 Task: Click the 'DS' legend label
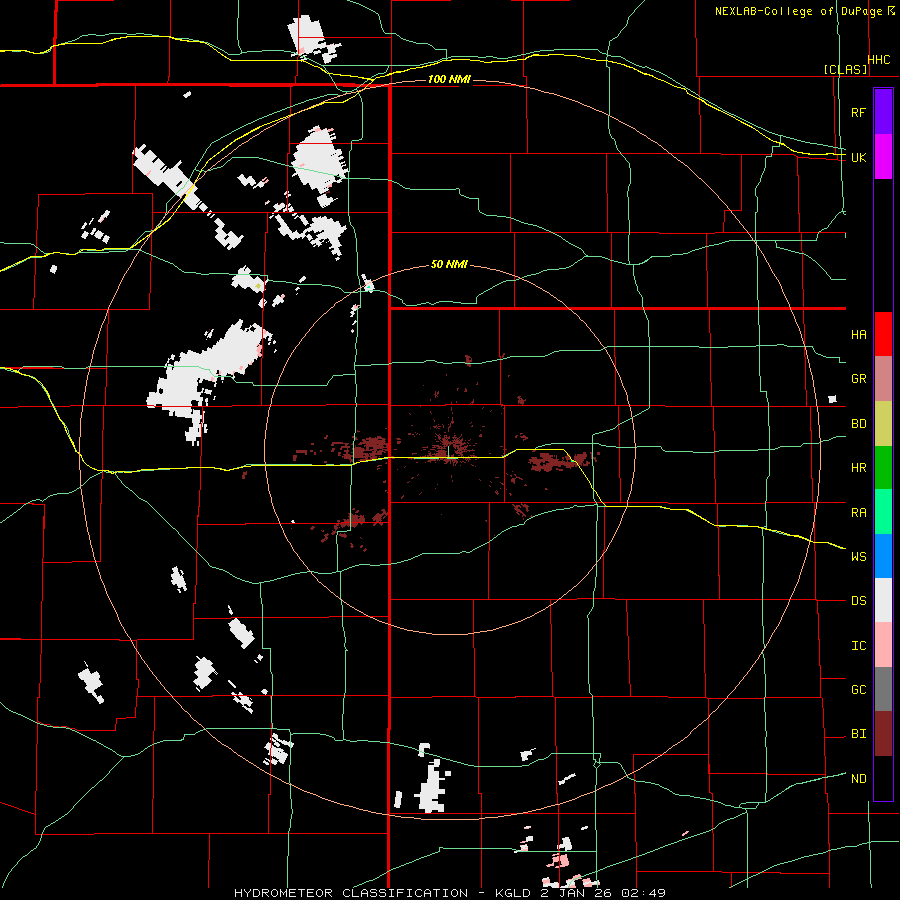tap(858, 601)
